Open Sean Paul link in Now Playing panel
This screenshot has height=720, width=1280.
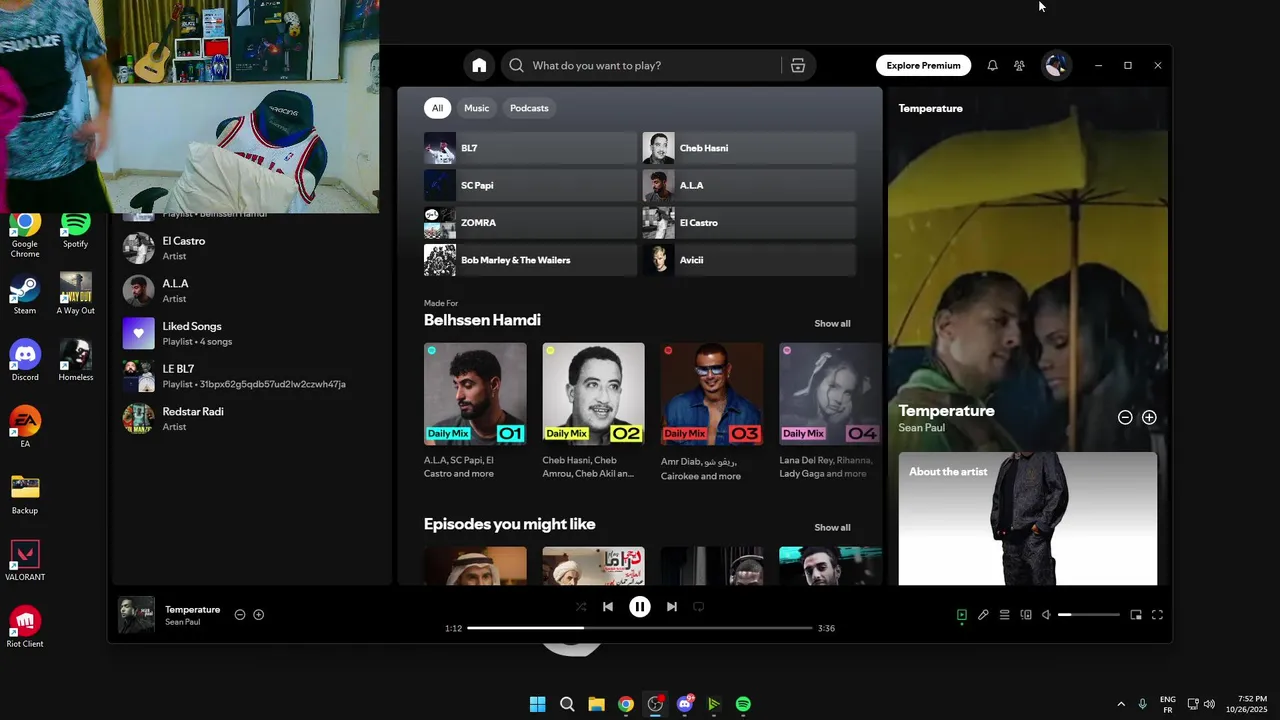click(921, 428)
